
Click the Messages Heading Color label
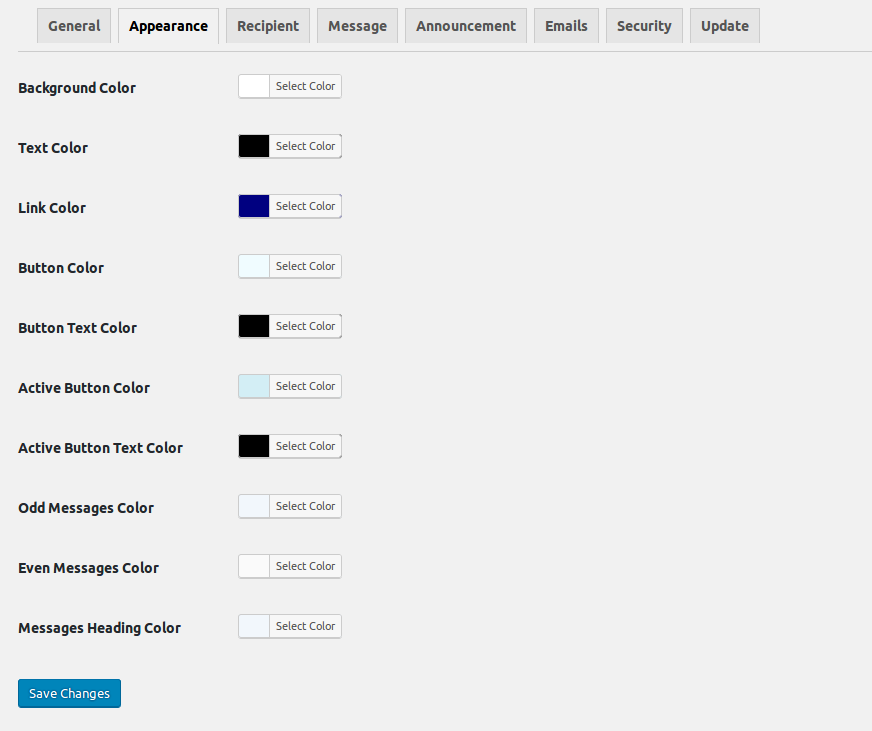[x=100, y=629]
